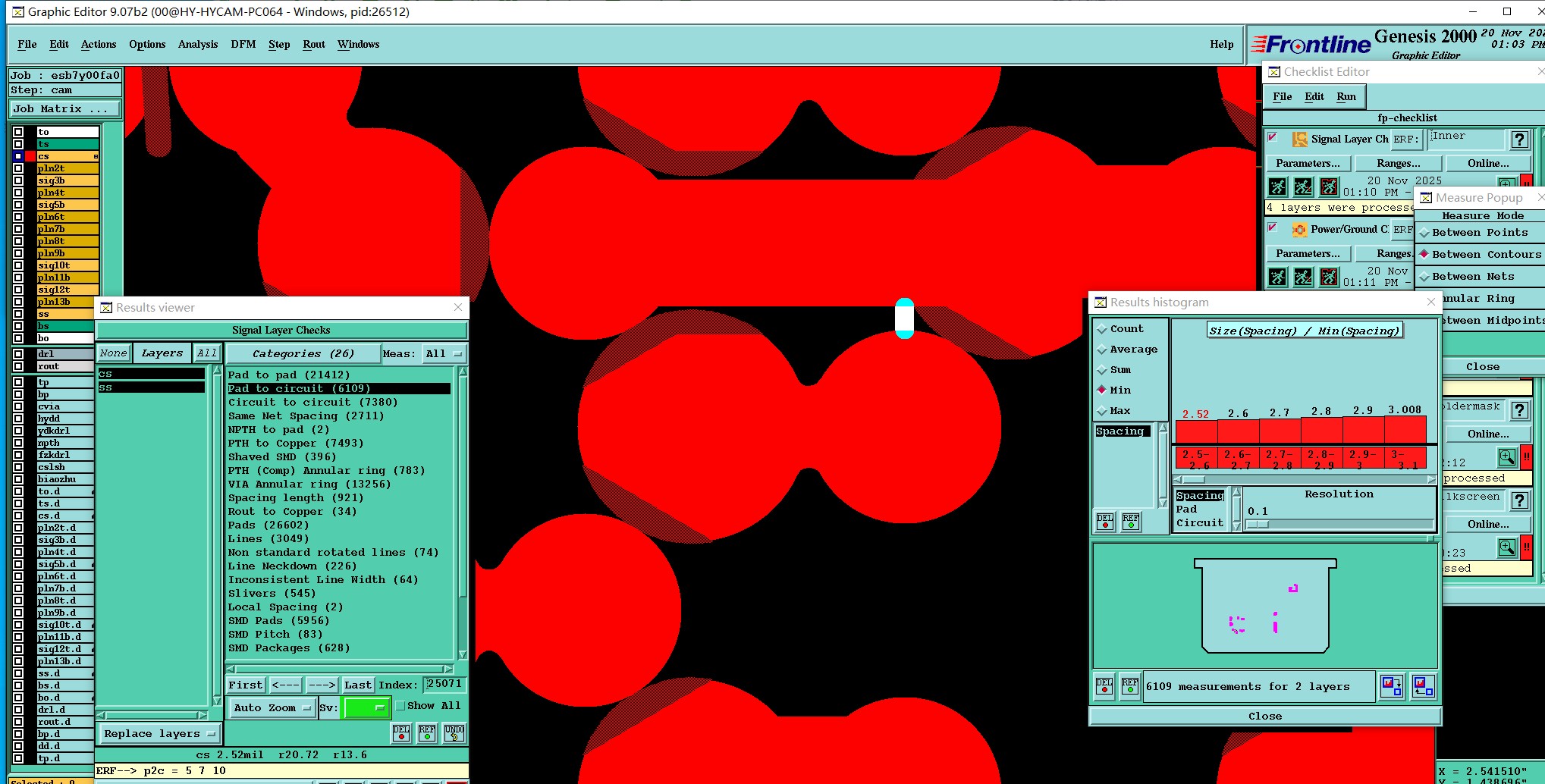The height and width of the screenshot is (784, 1545).
Task: Click the first run icon under Power/Ground Checks
Action: (1278, 277)
